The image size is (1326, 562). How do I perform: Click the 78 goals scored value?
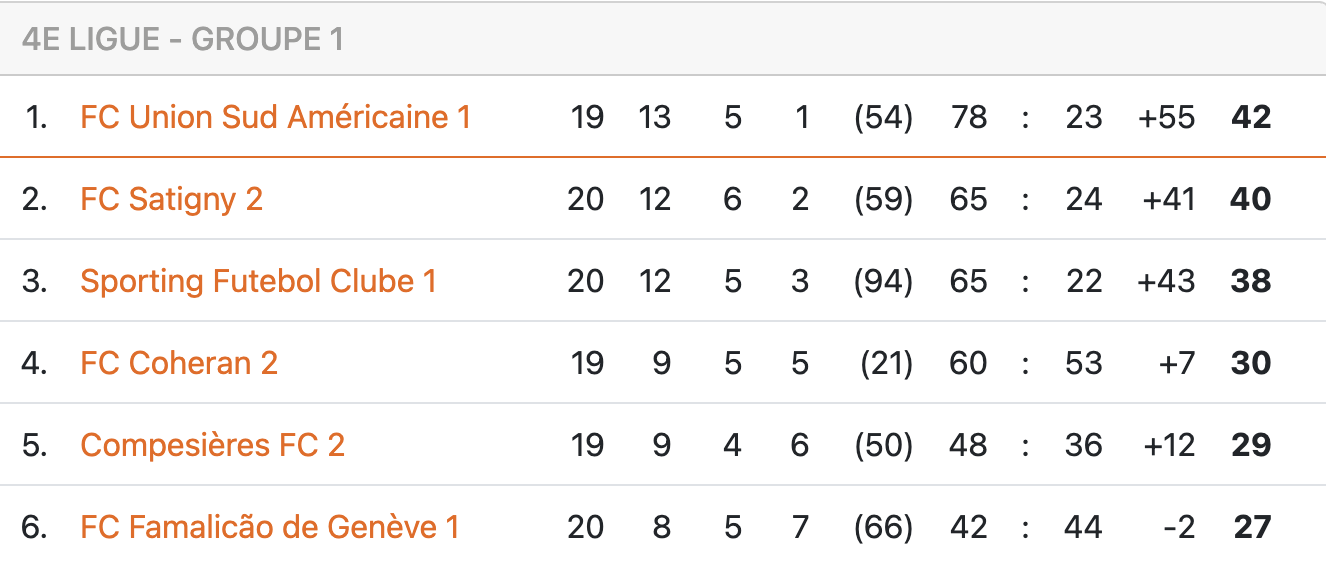968,117
